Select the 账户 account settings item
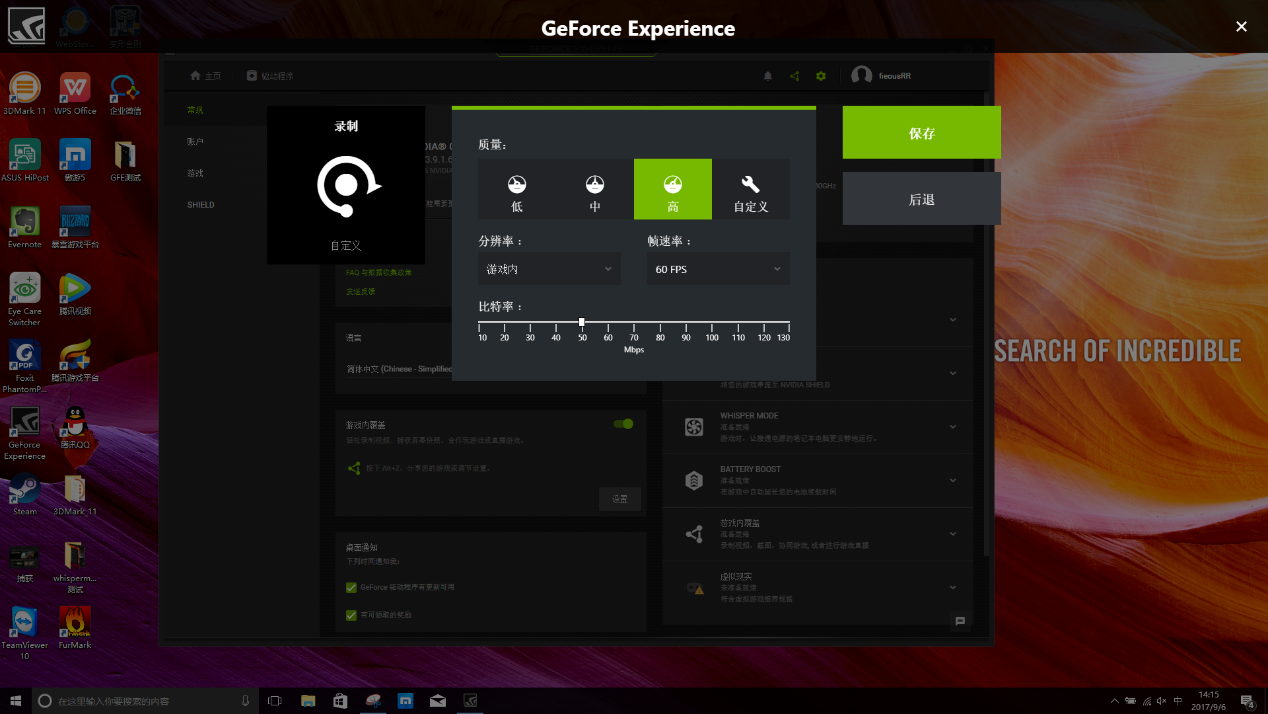 pos(195,142)
